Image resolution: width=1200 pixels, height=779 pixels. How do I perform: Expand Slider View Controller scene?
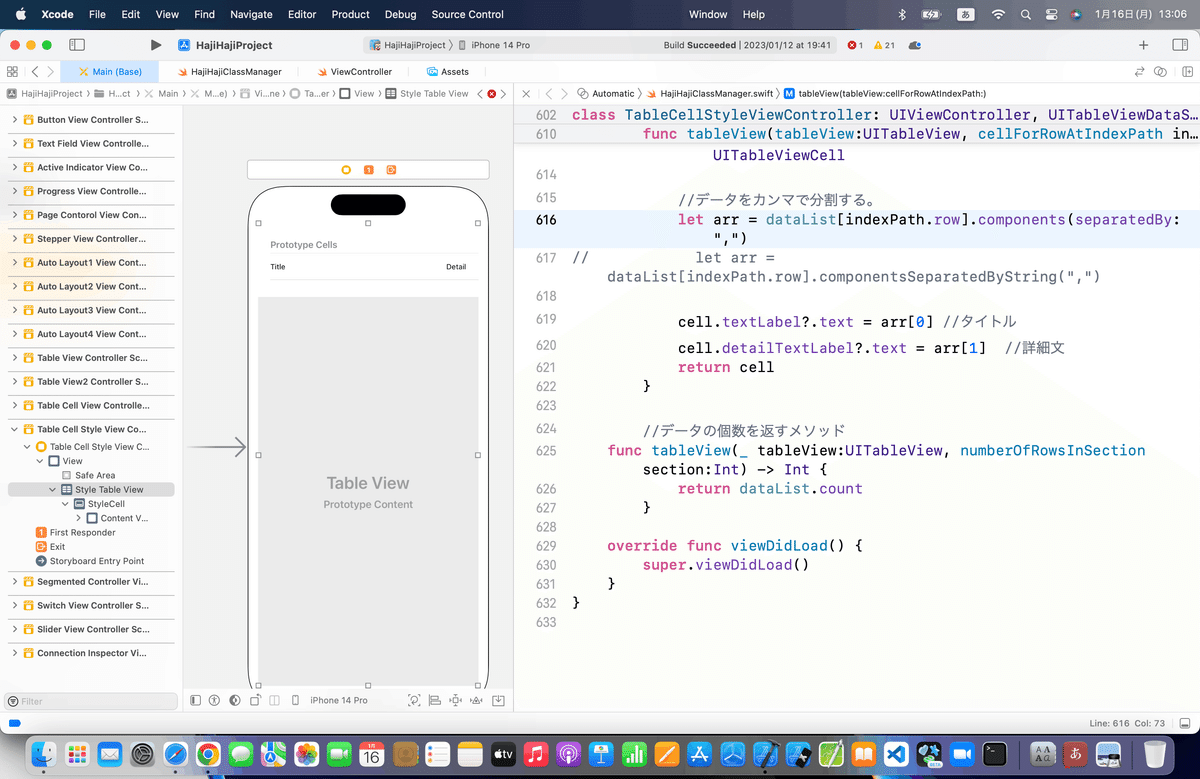(14, 629)
